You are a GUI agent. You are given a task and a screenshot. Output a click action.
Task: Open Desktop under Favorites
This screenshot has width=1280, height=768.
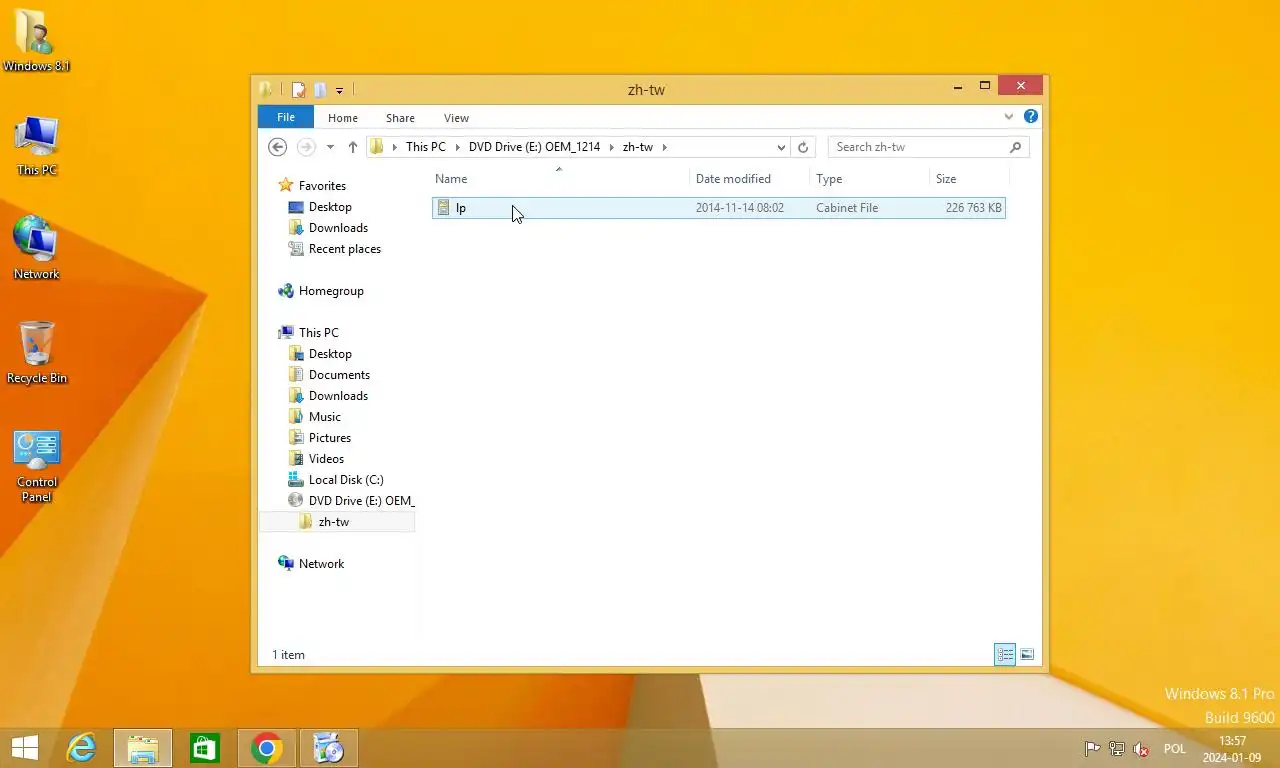[x=330, y=207]
